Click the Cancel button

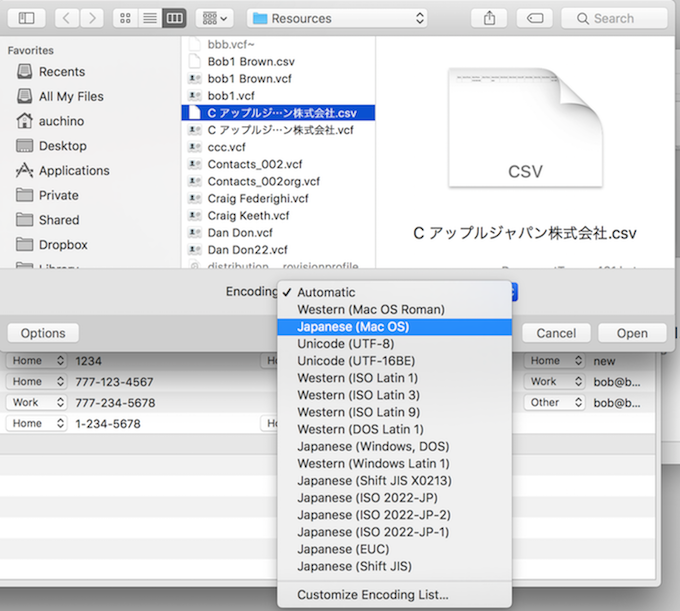(556, 333)
